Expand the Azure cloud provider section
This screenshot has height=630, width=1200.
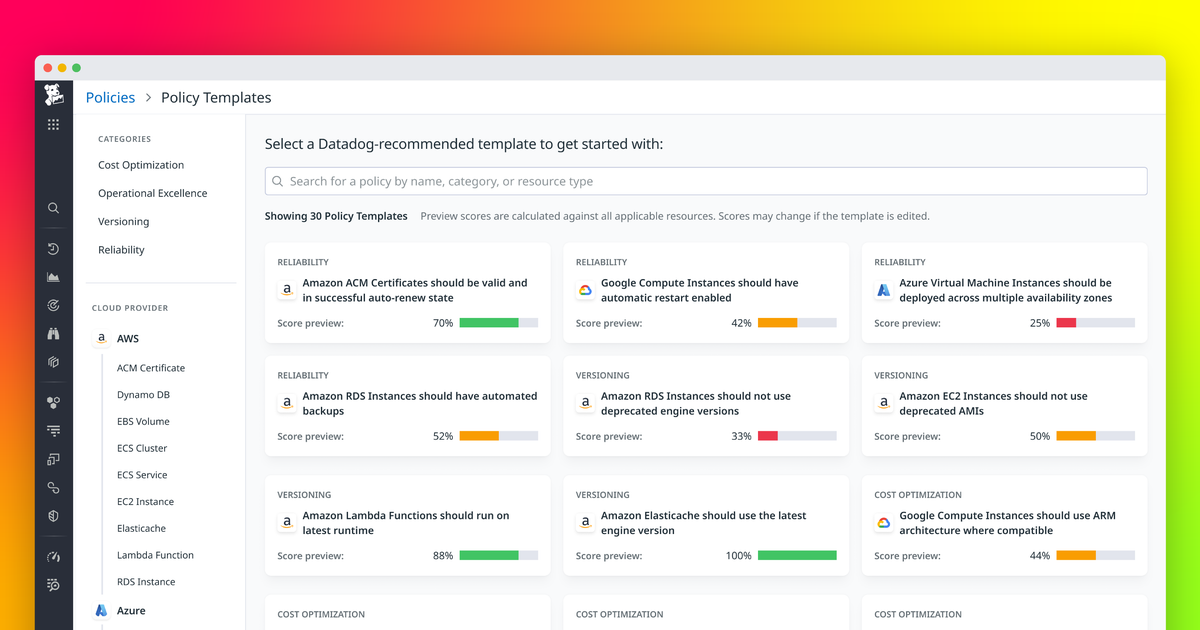[131, 610]
